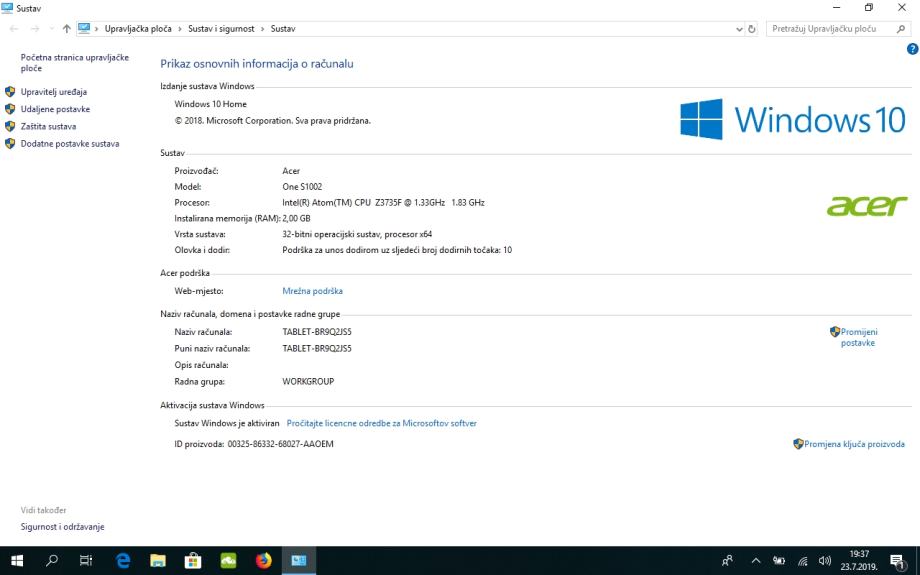This screenshot has height=575, width=920.
Task: Launch Microsoft Edge from taskbar
Action: pyautogui.click(x=123, y=561)
